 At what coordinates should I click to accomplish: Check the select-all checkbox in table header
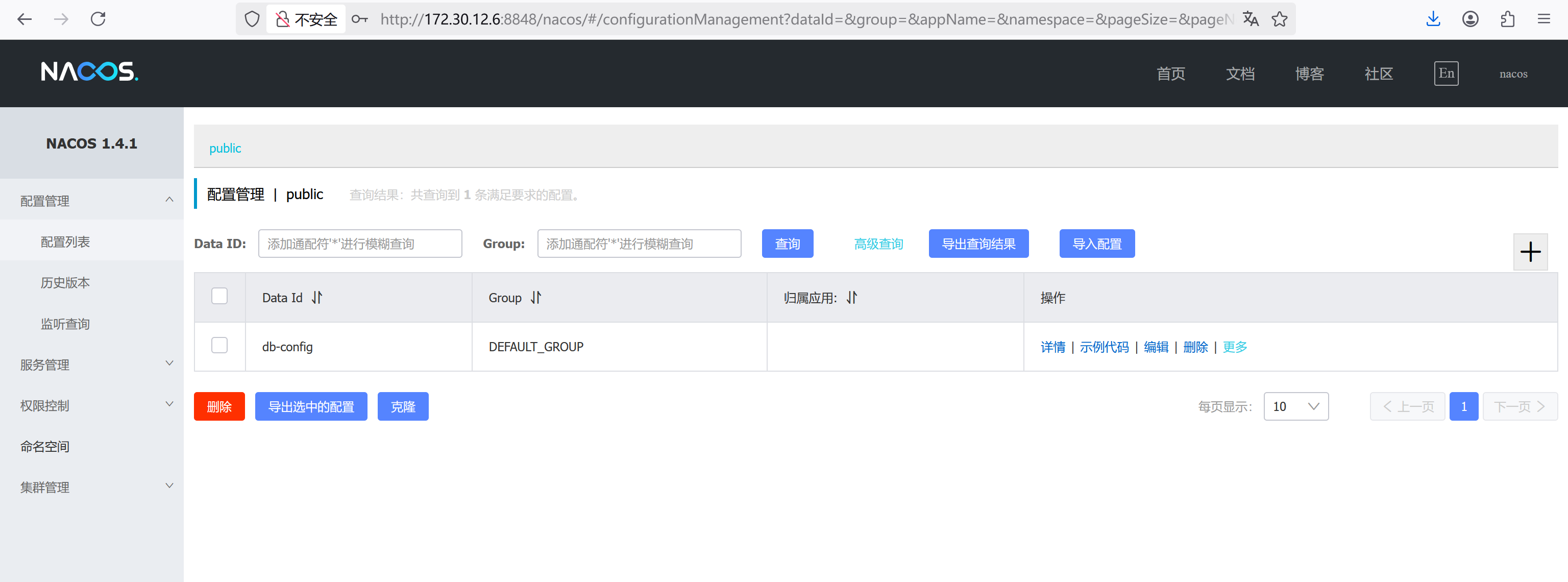click(219, 297)
